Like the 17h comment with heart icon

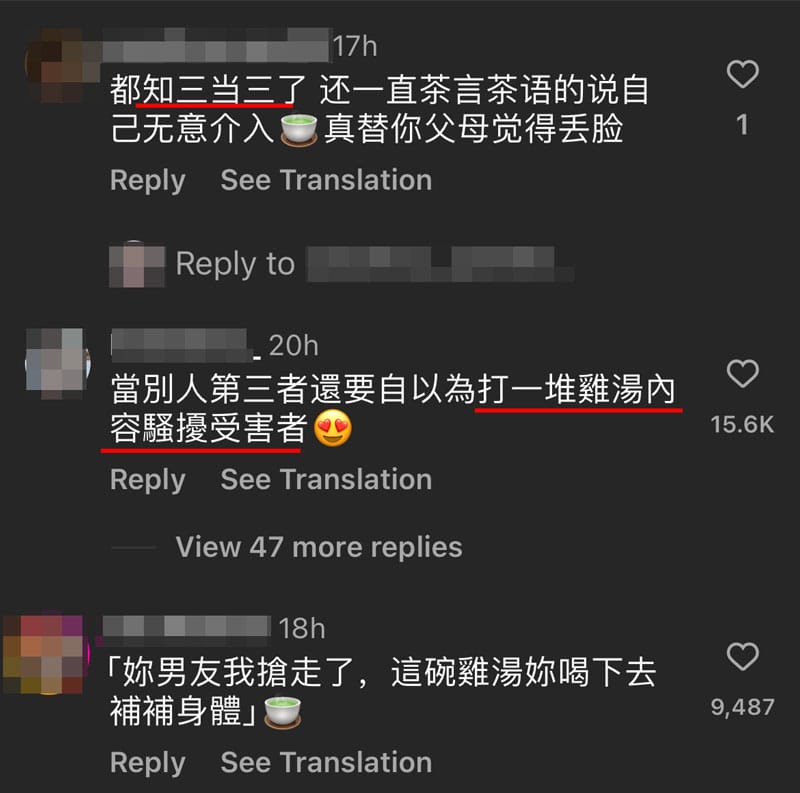(742, 74)
